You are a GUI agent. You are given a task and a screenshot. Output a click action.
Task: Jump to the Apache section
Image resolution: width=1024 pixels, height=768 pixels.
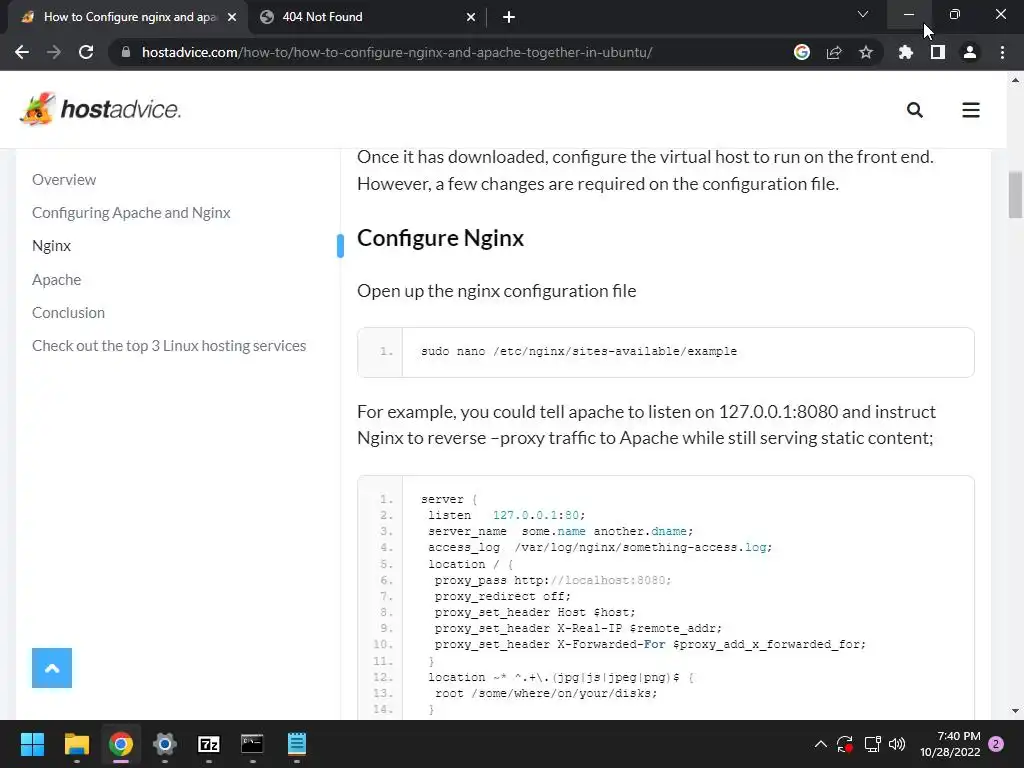click(x=57, y=280)
